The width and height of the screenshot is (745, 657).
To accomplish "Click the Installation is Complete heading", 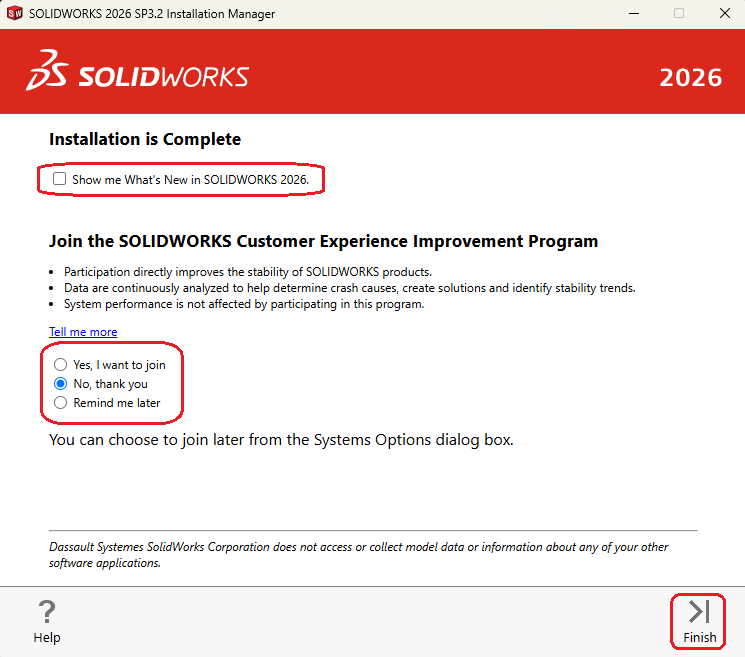I will point(145,139).
